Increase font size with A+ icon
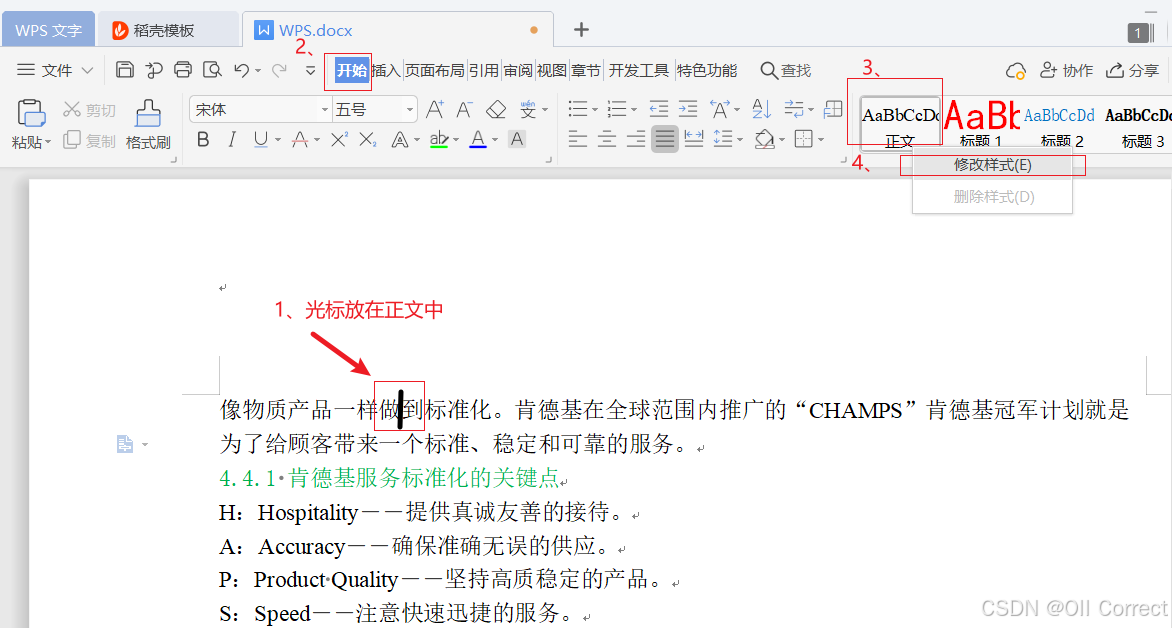 [x=435, y=110]
